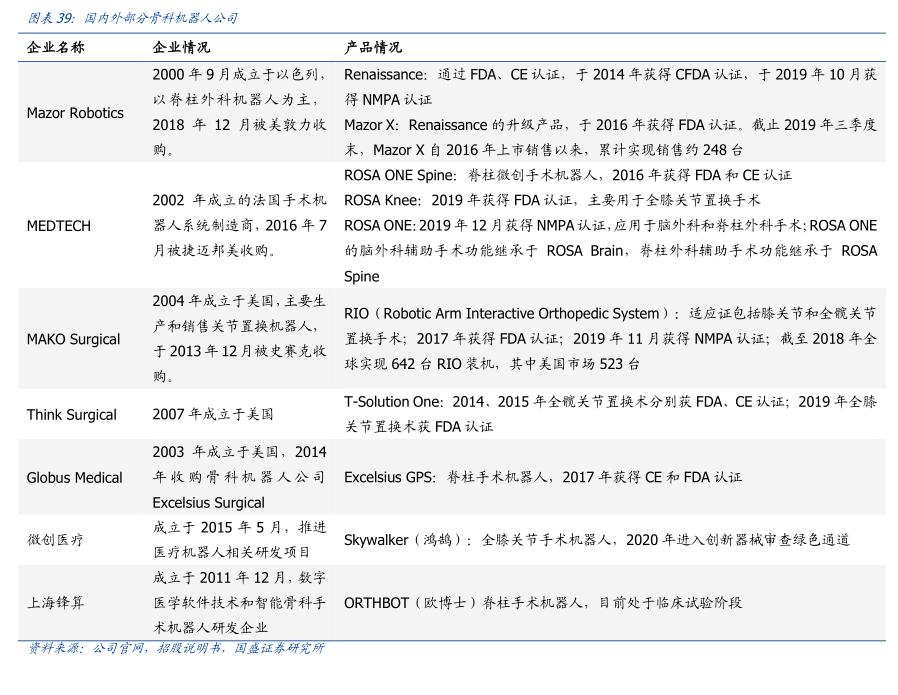
Task: Click the table title '图表 39: 国内外部分骨科机器人公司'
Action: pyautogui.click(x=133, y=18)
